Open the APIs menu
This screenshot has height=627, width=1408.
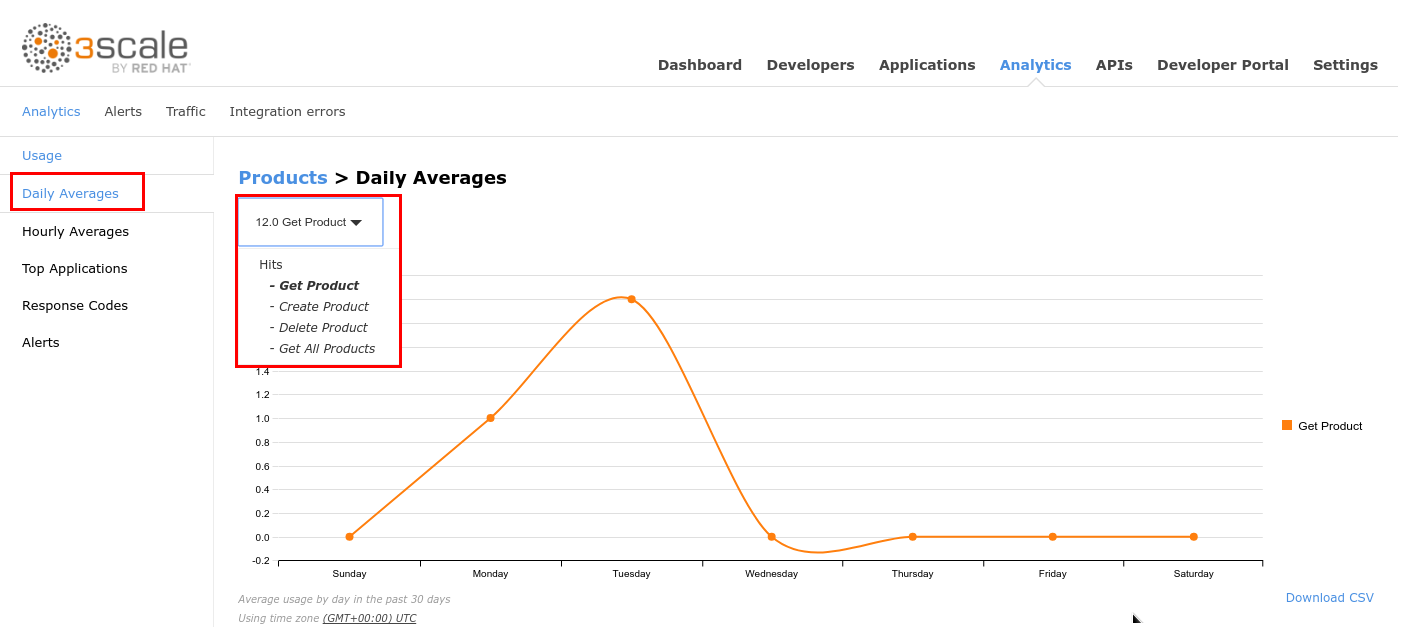(1113, 65)
